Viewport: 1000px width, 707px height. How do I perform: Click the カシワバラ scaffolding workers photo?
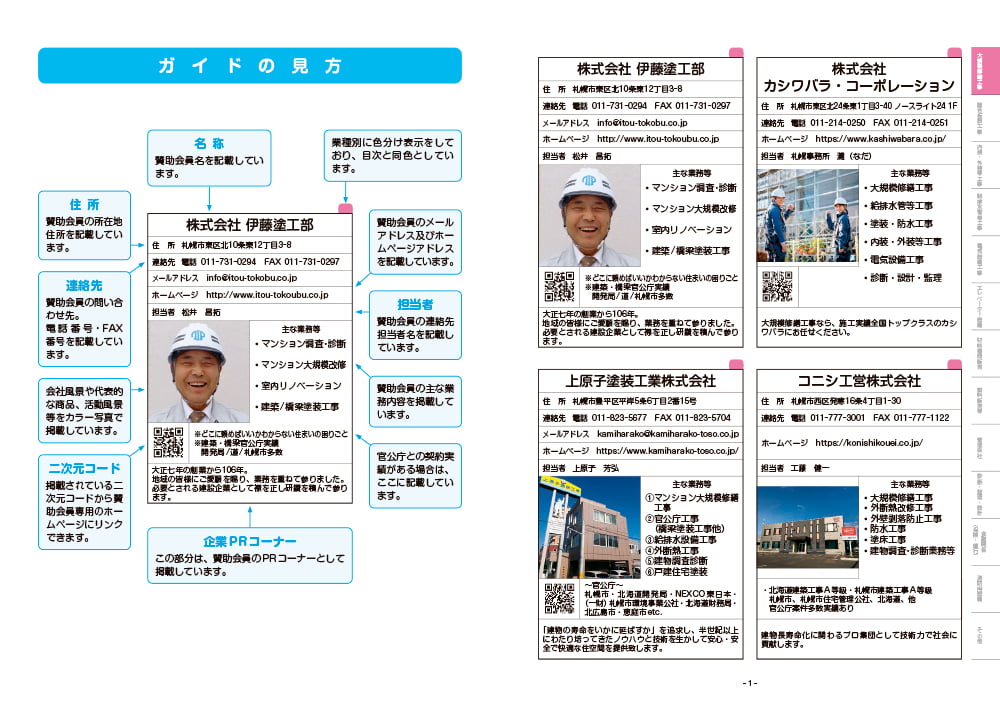pos(807,215)
